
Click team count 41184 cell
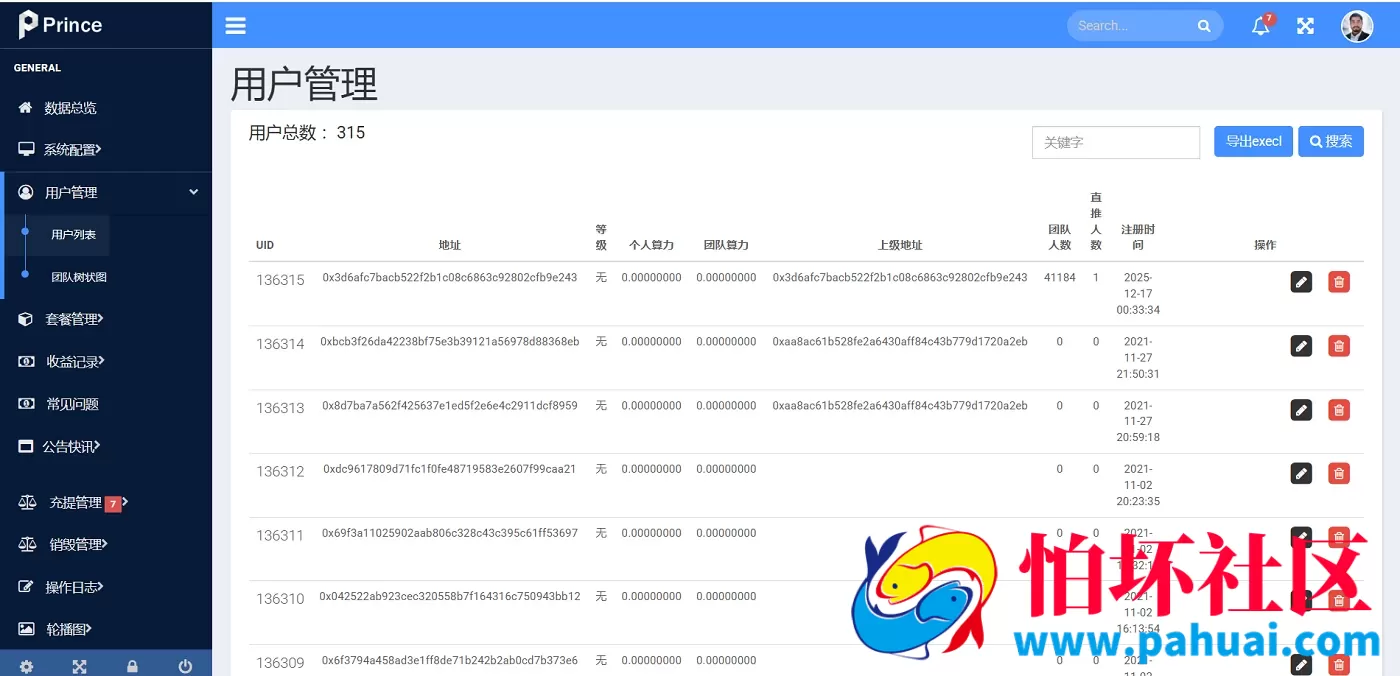1060,277
